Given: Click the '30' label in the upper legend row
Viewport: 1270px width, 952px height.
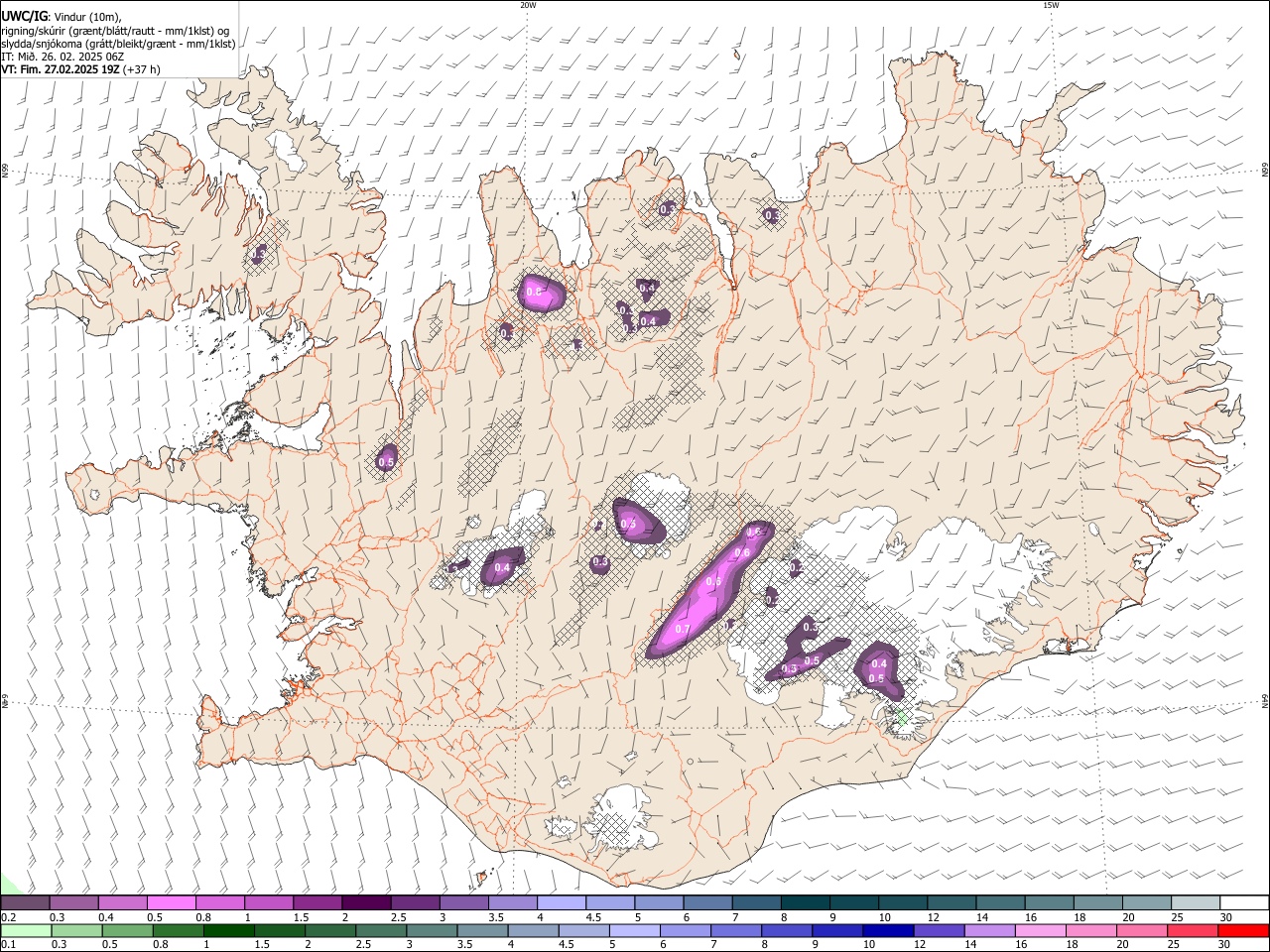Looking at the screenshot, I should (x=1225, y=917).
